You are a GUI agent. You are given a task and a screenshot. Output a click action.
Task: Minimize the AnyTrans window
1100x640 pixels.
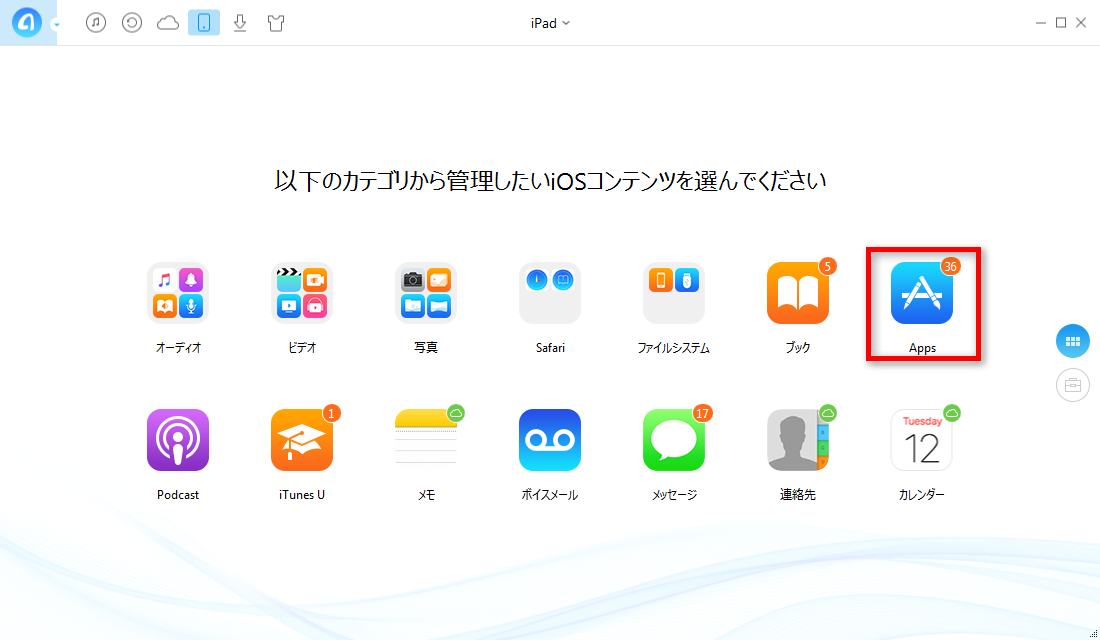[x=1040, y=22]
